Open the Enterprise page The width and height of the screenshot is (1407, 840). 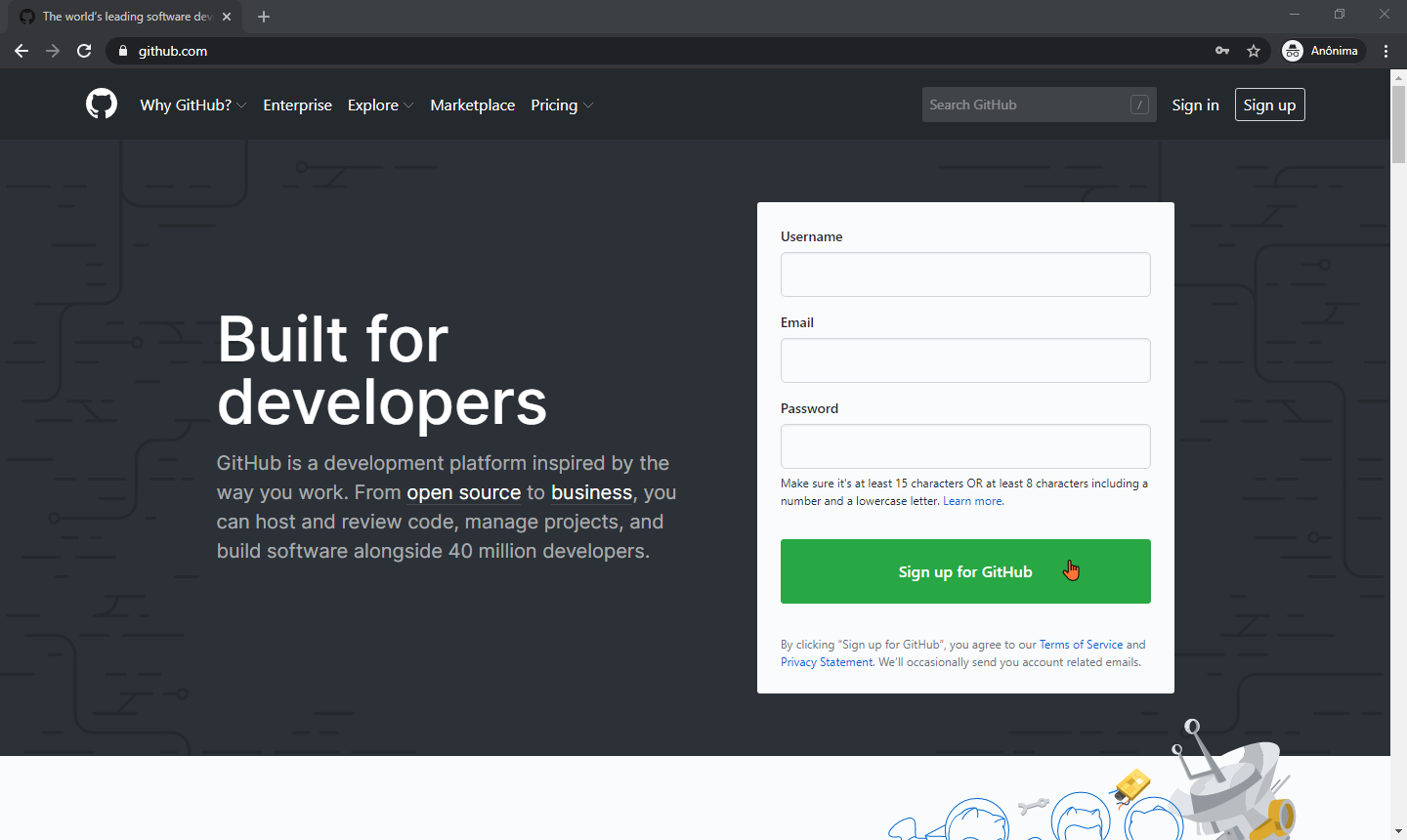[x=297, y=105]
